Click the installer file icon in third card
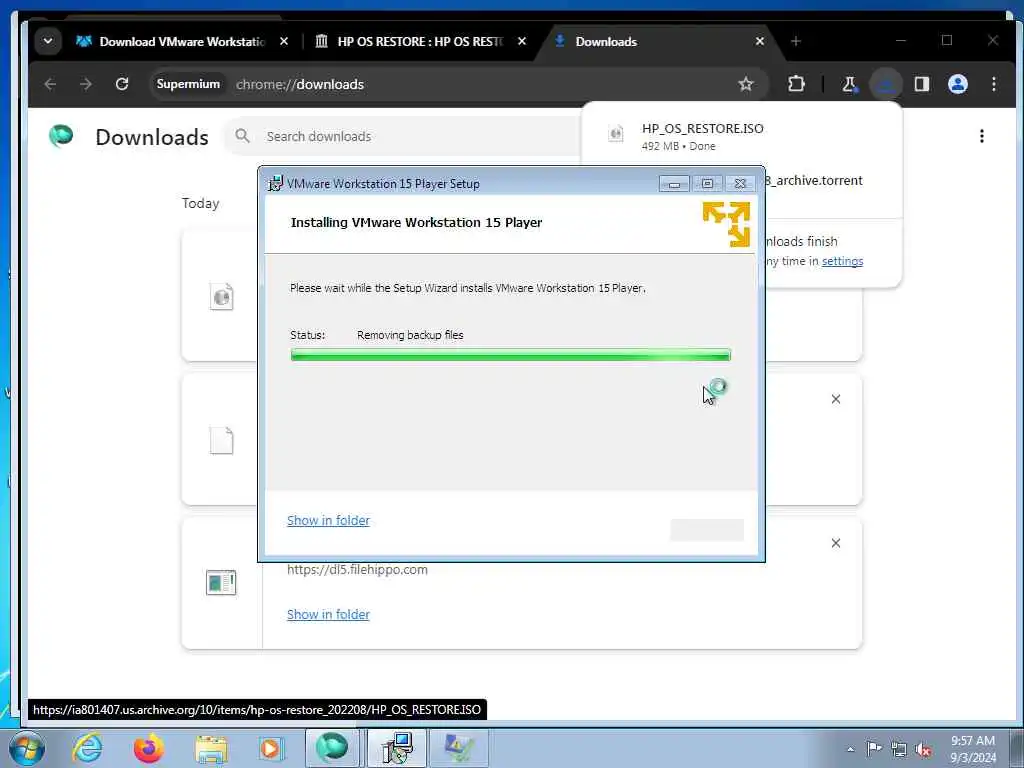This screenshot has height=768, width=1024. (221, 583)
